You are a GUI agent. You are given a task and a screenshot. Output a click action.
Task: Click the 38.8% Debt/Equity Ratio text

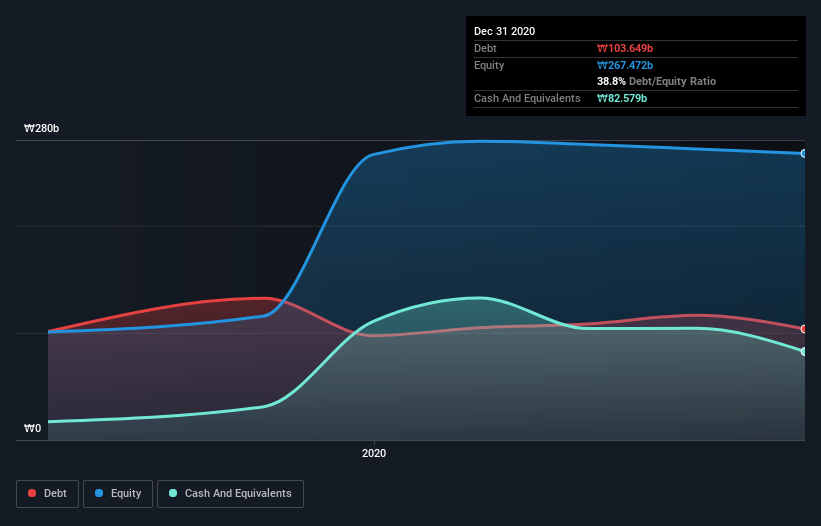pos(656,81)
